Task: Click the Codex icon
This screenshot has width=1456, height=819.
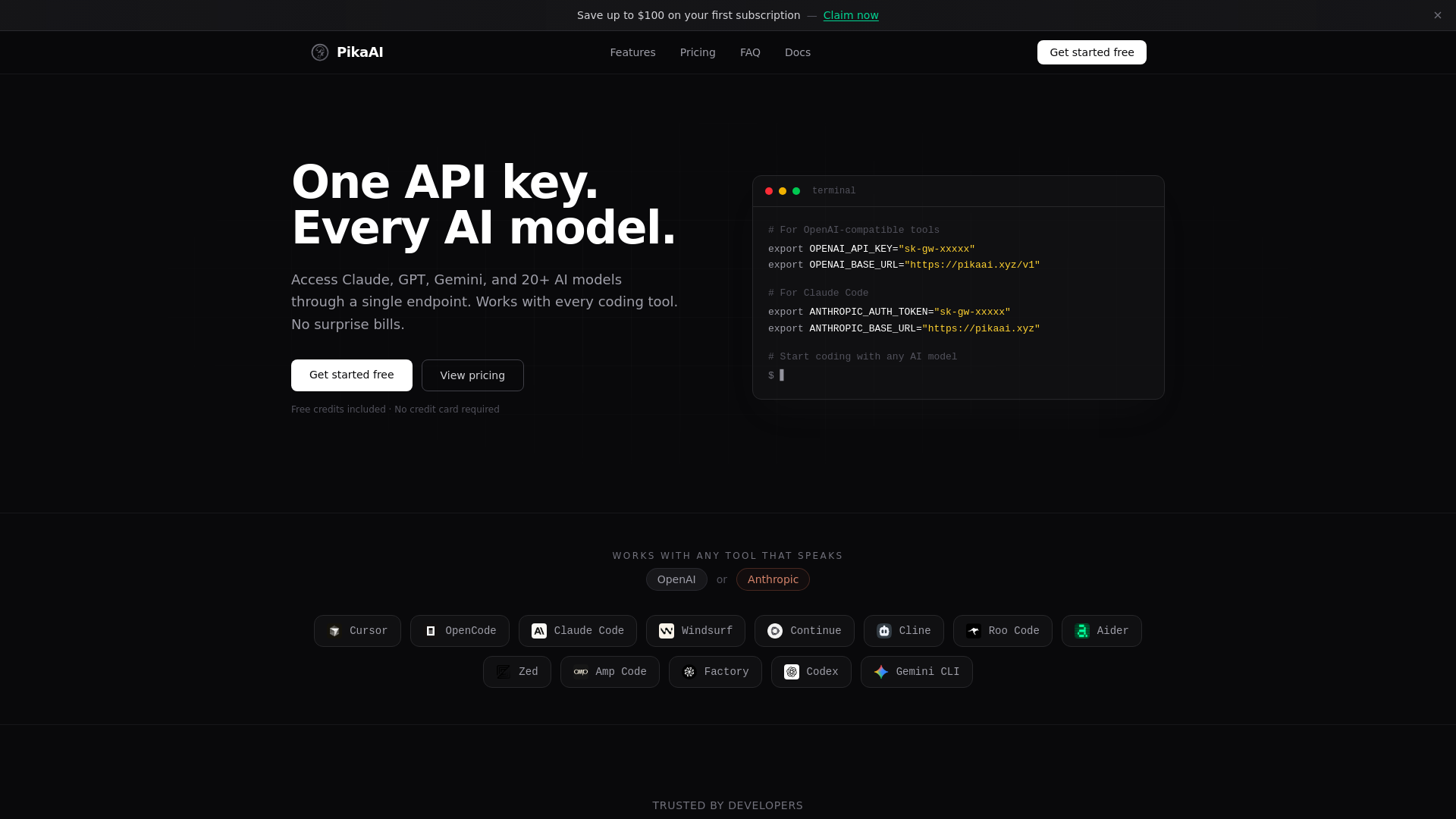Action: pyautogui.click(x=792, y=672)
